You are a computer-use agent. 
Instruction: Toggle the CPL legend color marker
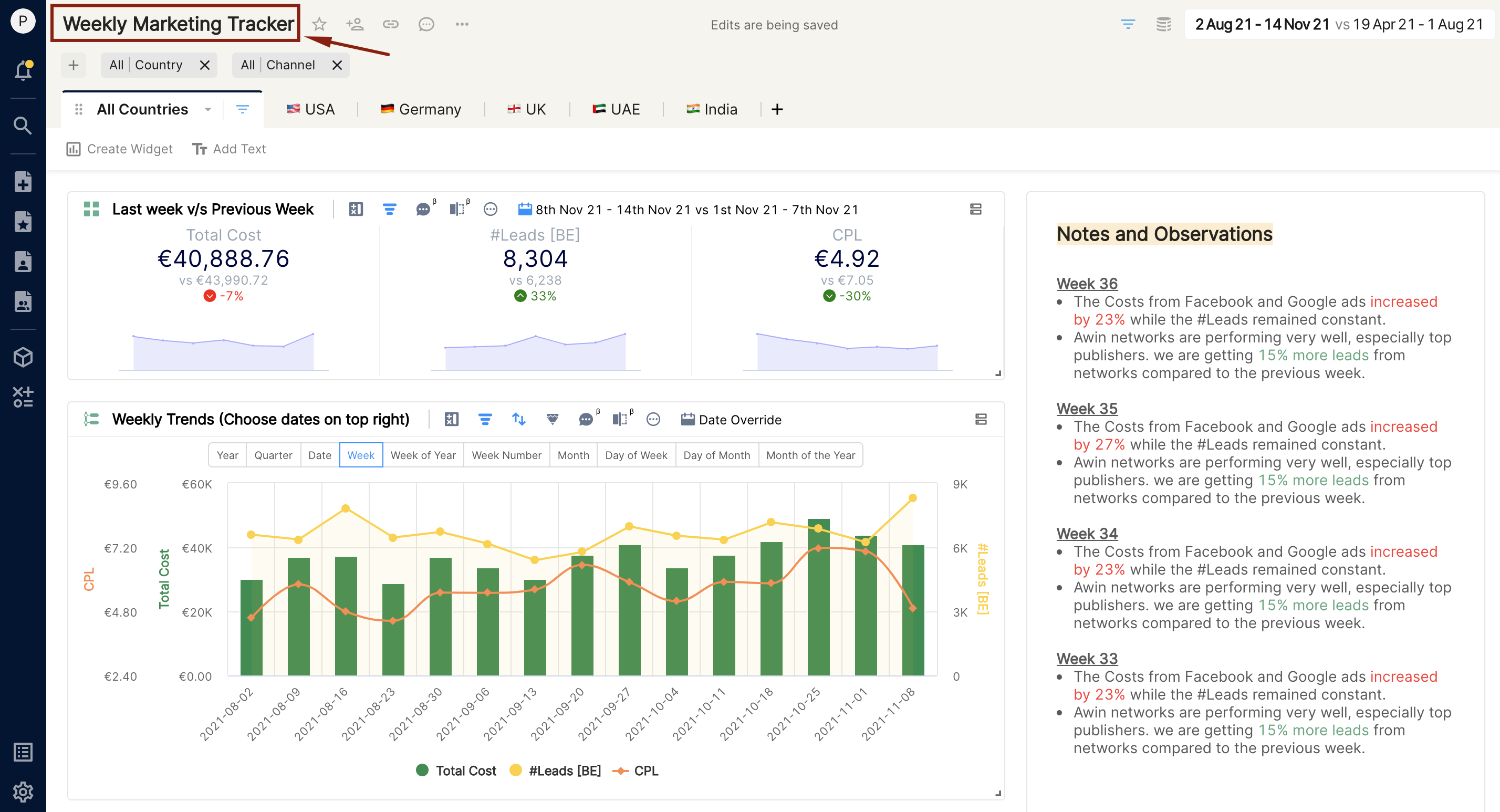click(621, 771)
